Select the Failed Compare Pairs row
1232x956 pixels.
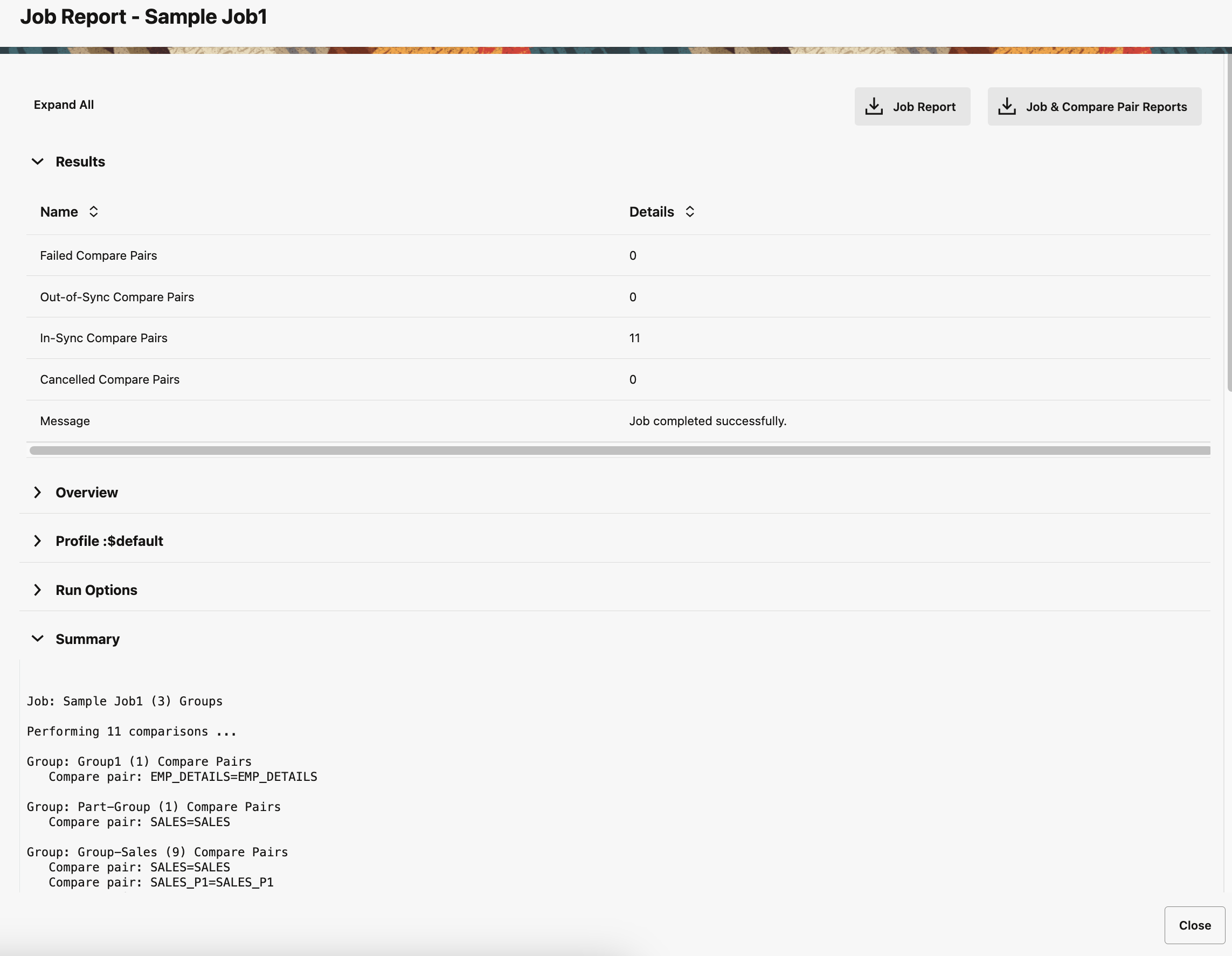point(99,255)
